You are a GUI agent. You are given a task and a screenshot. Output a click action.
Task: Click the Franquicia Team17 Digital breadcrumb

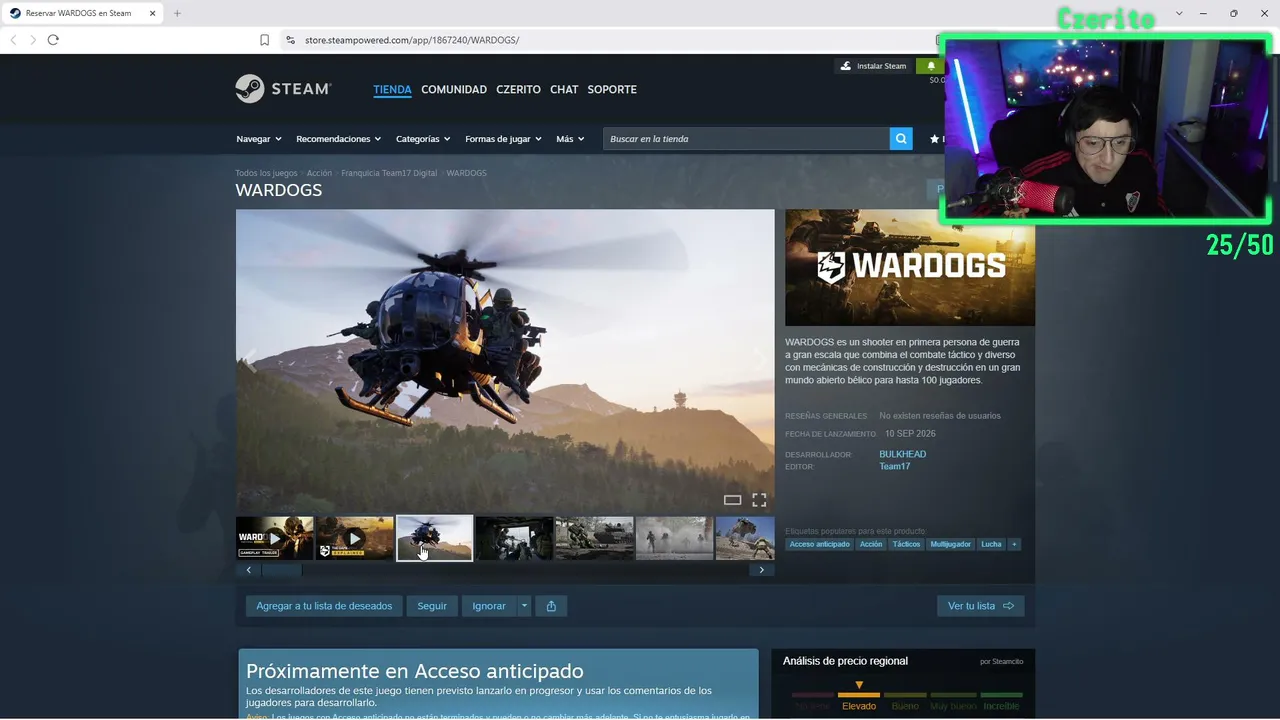(389, 173)
